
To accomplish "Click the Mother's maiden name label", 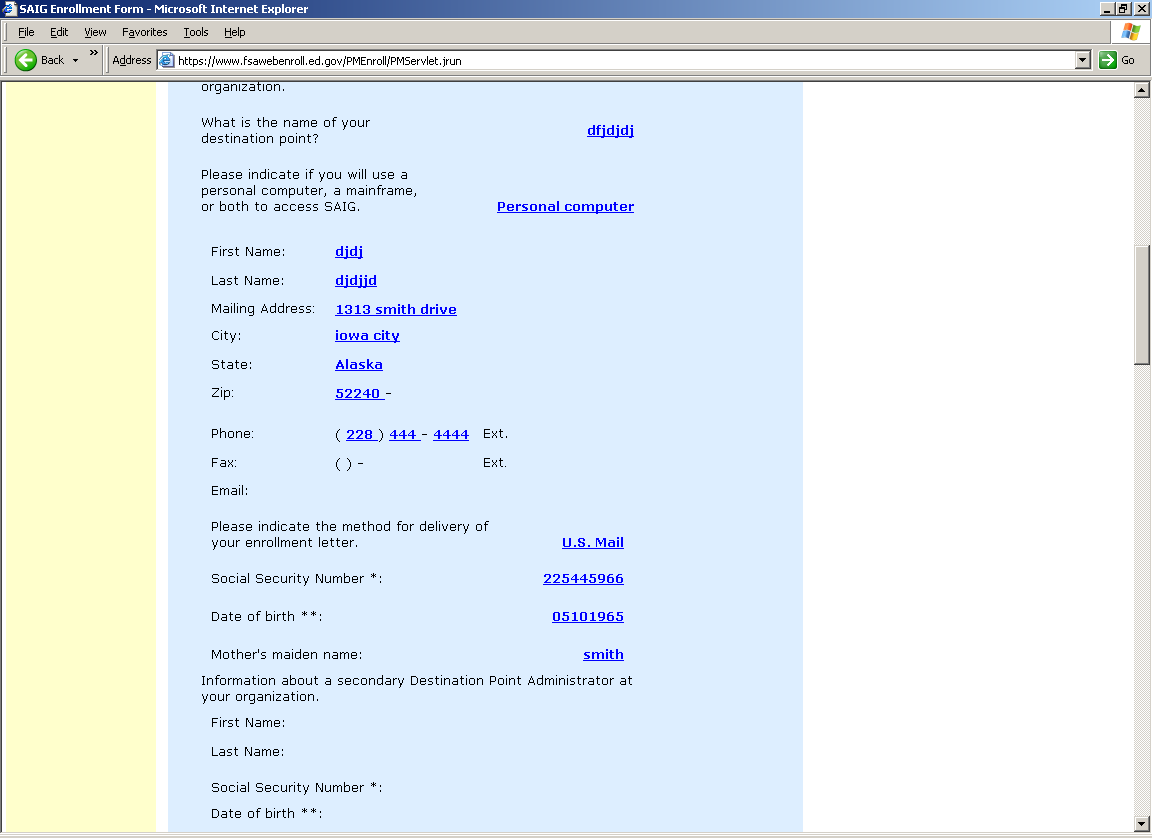I will 287,654.
